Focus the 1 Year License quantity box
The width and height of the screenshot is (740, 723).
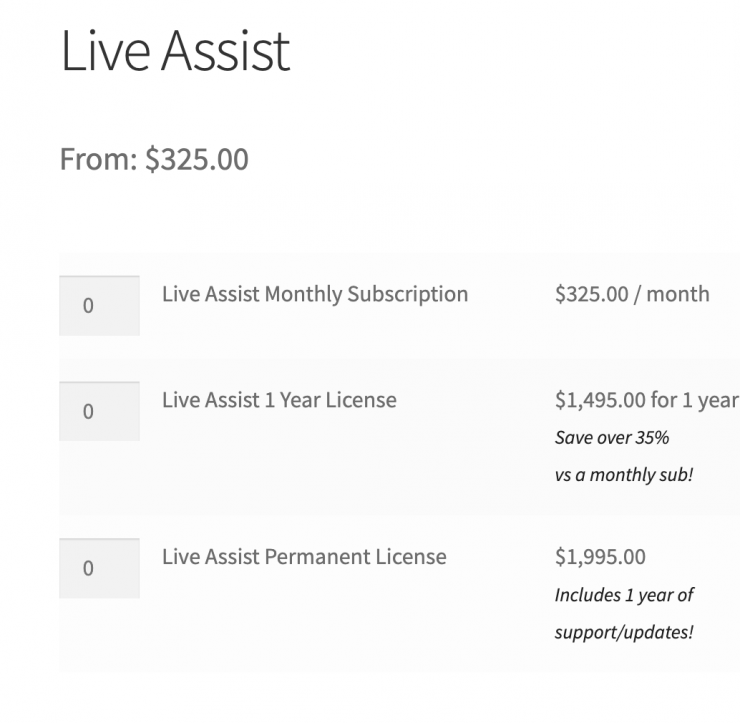99,411
